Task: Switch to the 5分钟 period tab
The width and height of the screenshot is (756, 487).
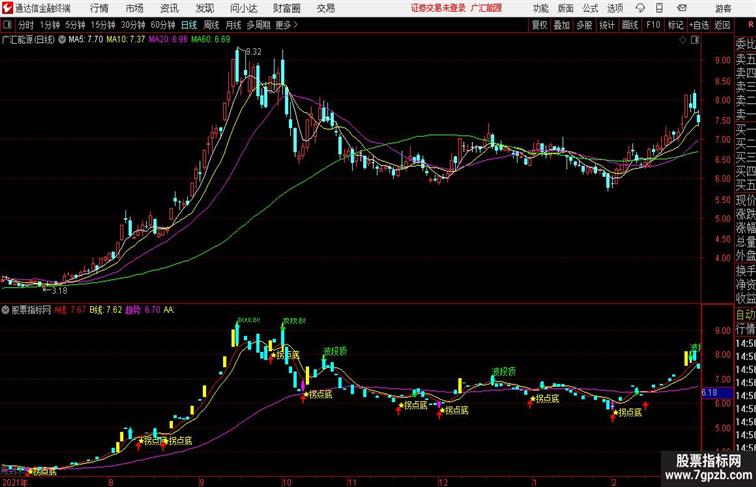Action: (75, 25)
